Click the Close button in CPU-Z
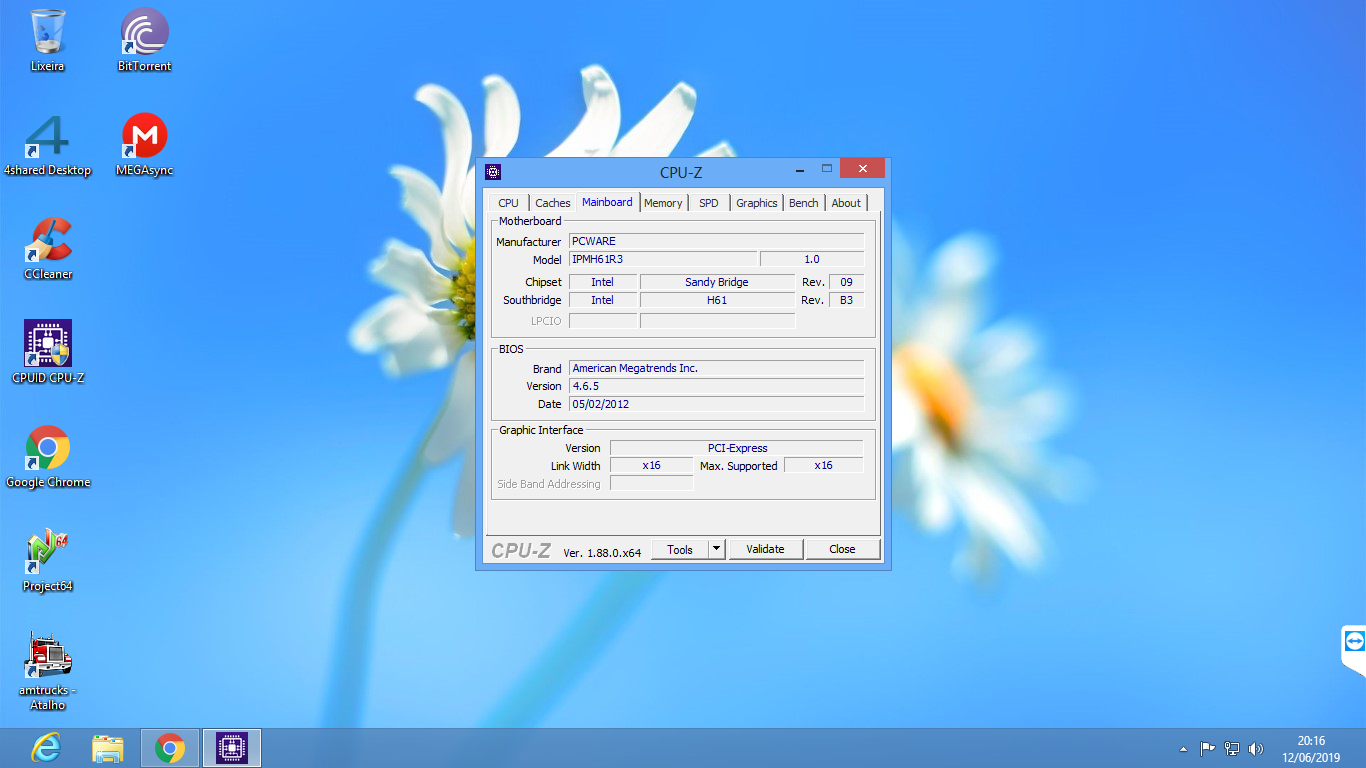 coord(842,549)
